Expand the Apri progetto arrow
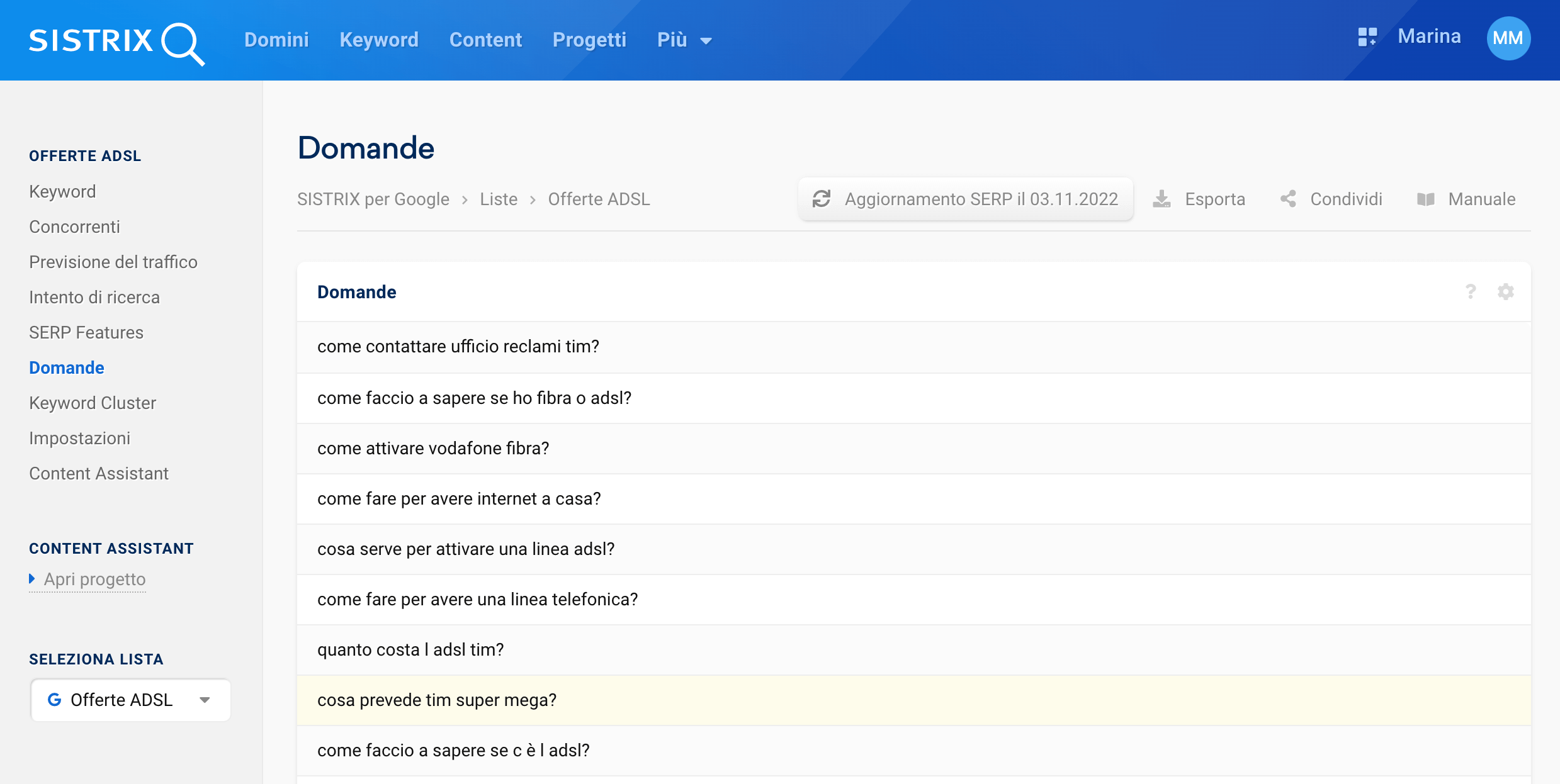Screen dimensions: 1560x784 point(32,578)
